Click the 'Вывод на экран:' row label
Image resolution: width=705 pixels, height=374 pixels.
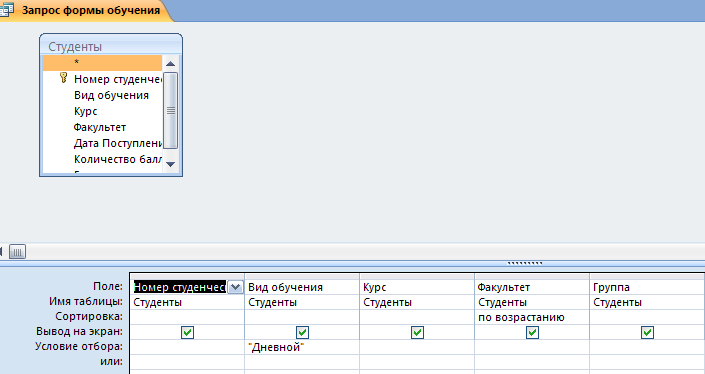pos(79,331)
